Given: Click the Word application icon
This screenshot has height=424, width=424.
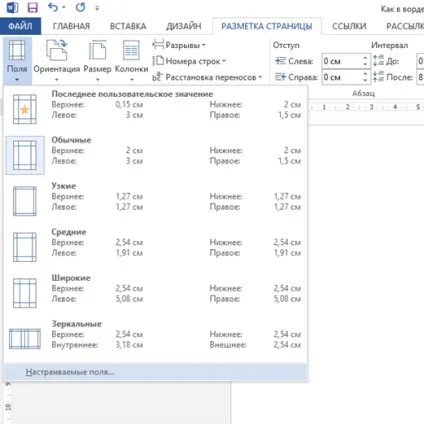Looking at the screenshot, I should point(12,7).
